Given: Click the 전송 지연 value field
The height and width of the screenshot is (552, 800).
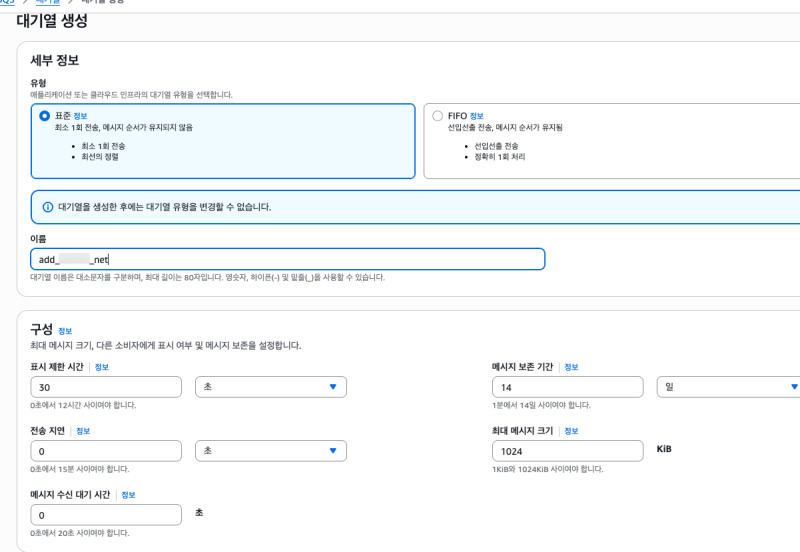Looking at the screenshot, I should pyautogui.click(x=106, y=451).
